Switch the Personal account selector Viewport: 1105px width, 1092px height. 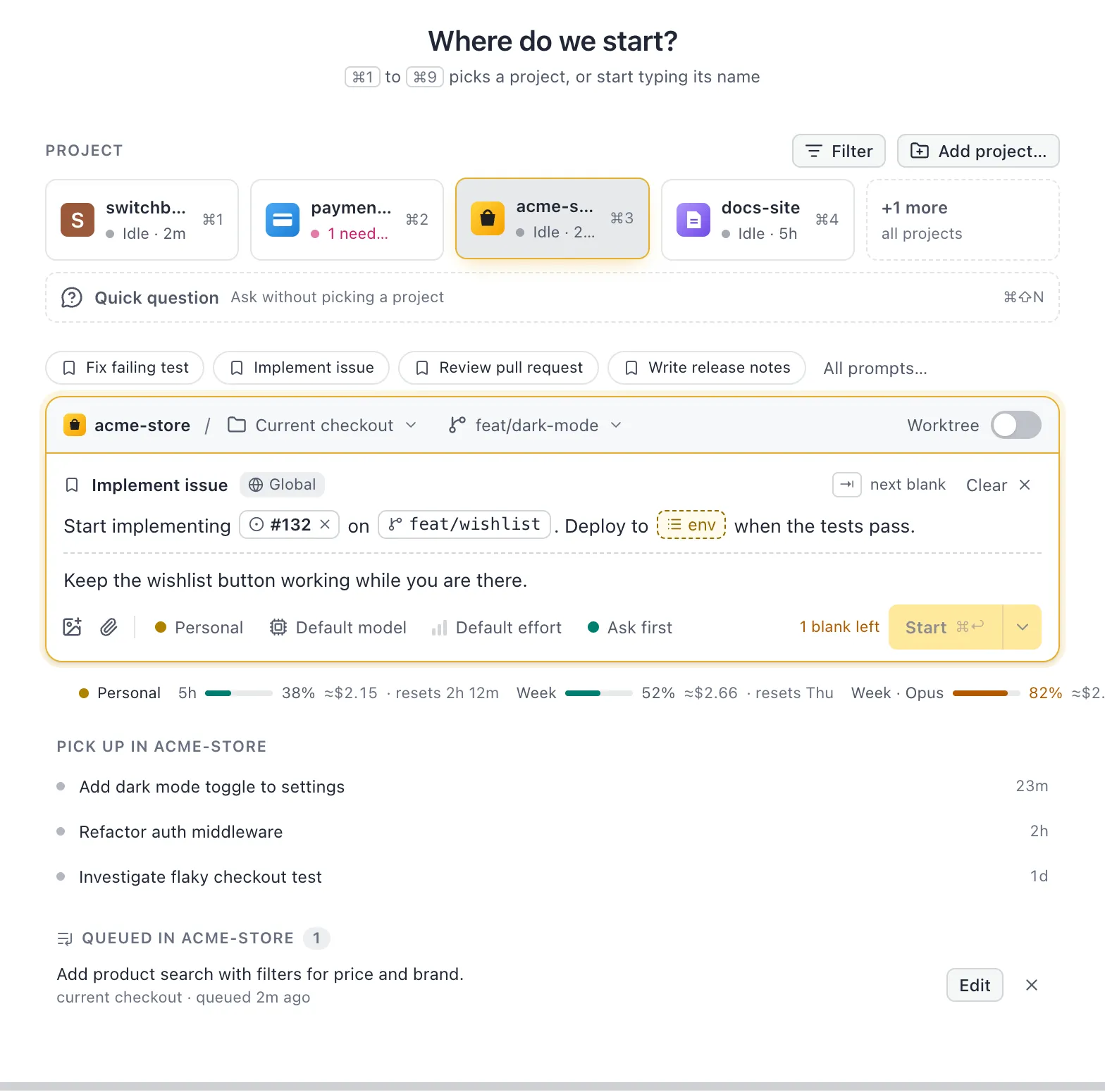[x=199, y=627]
